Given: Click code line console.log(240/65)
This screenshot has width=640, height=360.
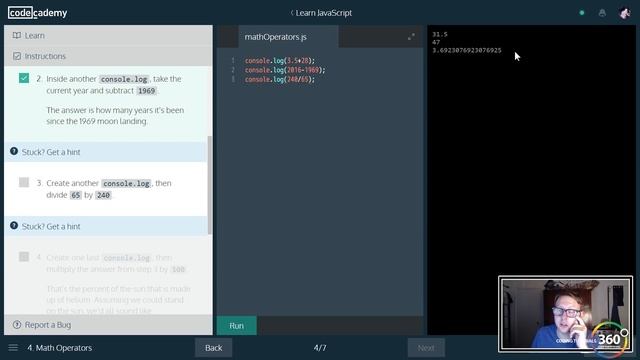Looking at the screenshot, I should coord(280,79).
